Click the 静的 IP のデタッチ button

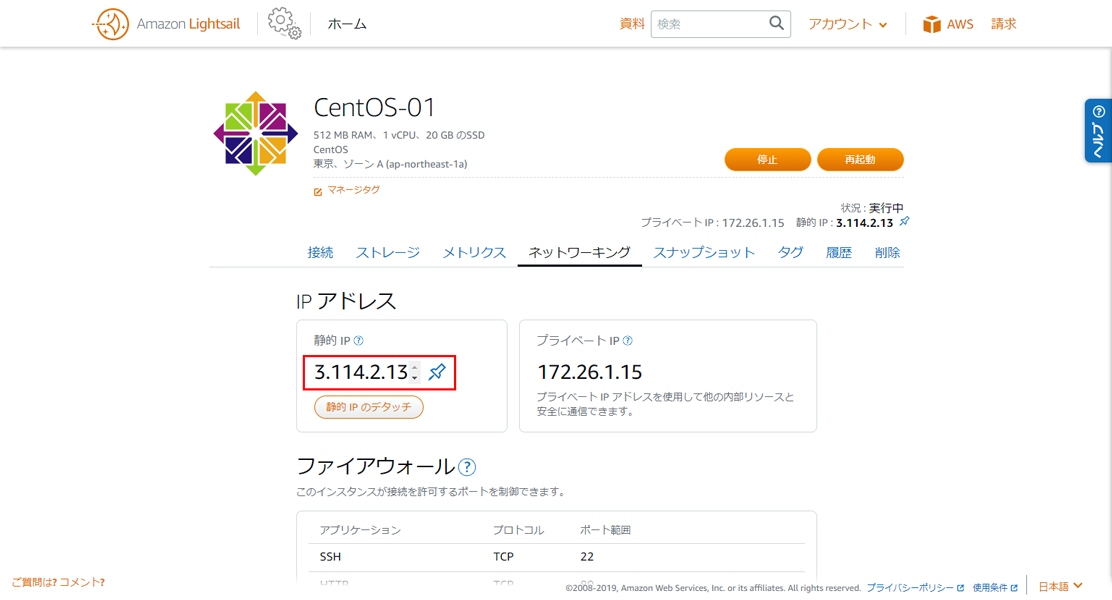[369, 407]
